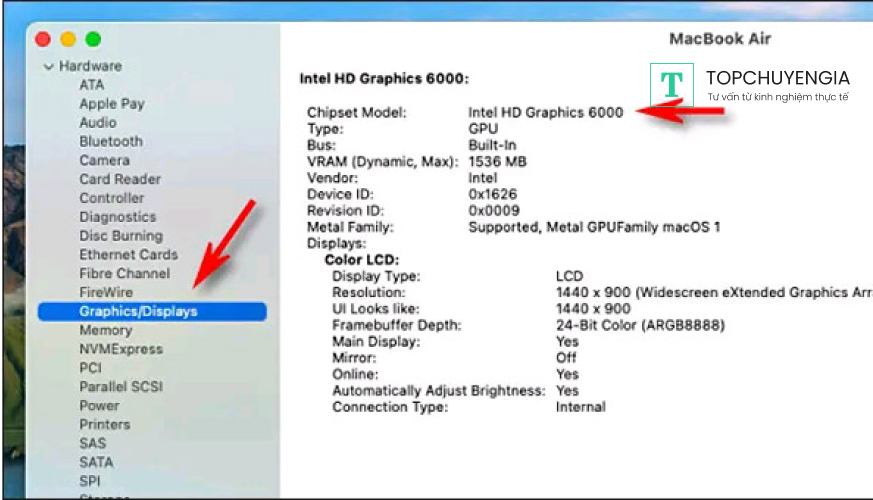The height and width of the screenshot is (500, 873).
Task: Select ATA in the sidebar
Action: (x=91, y=85)
